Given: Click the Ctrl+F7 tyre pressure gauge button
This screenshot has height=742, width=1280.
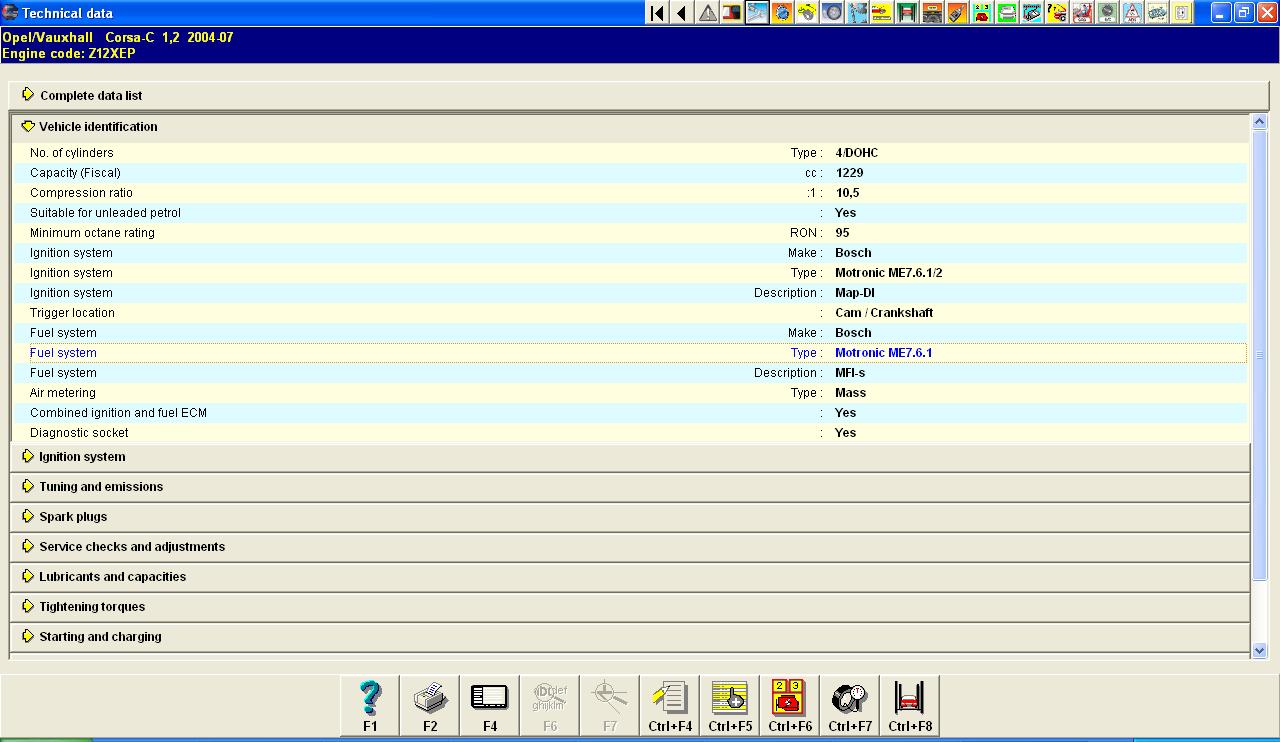Looking at the screenshot, I should (x=850, y=706).
